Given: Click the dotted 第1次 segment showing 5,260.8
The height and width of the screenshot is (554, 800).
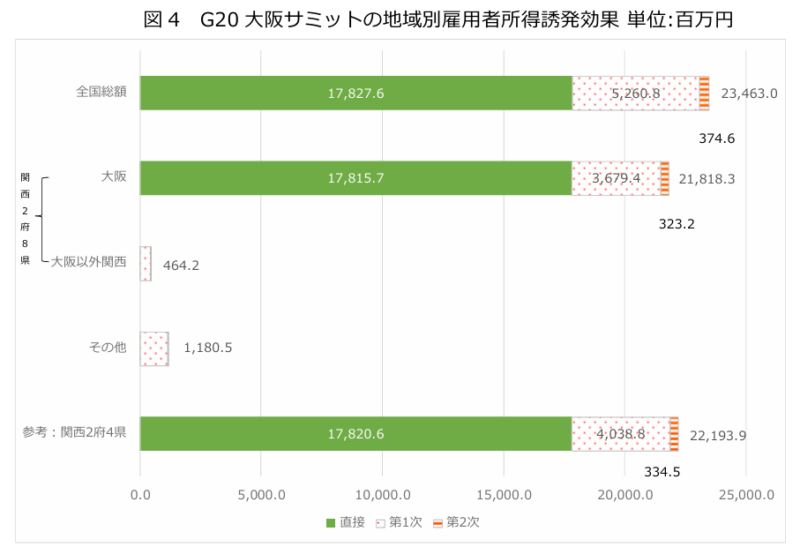Looking at the screenshot, I should tap(635, 93).
